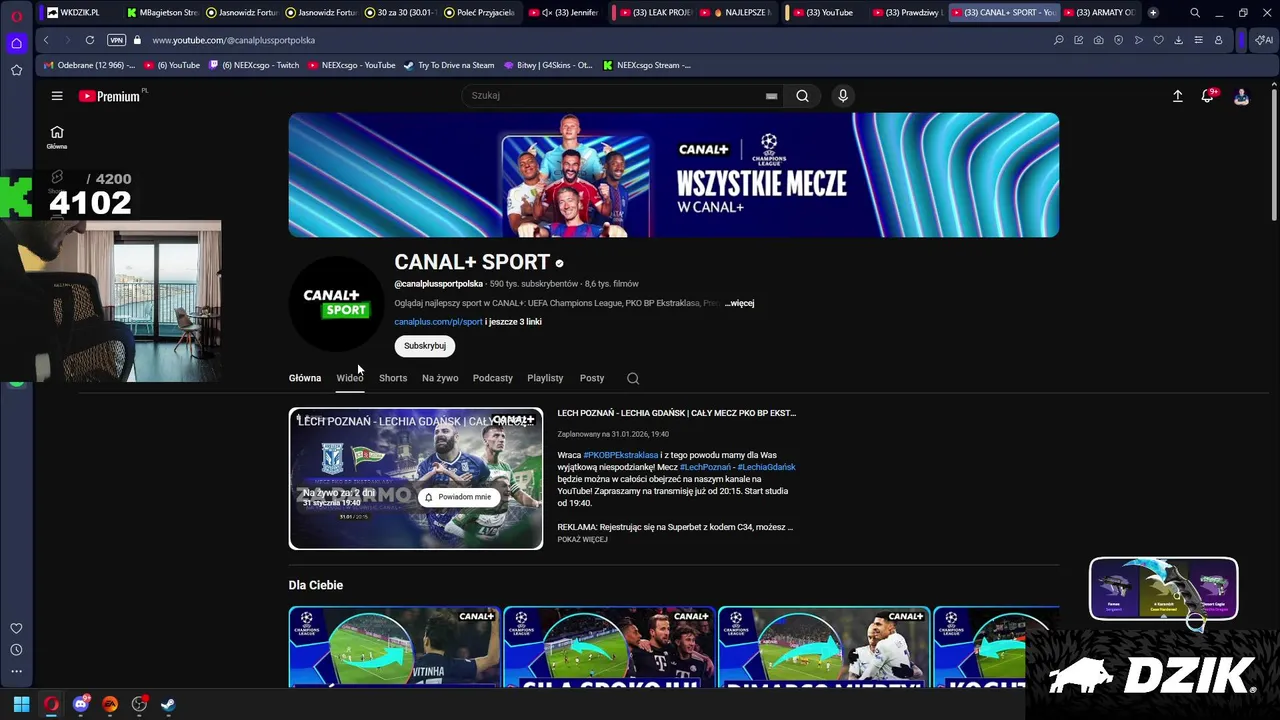Open the Główna home item in YouTube sidebar
This screenshot has width=1280, height=720.
point(57,137)
